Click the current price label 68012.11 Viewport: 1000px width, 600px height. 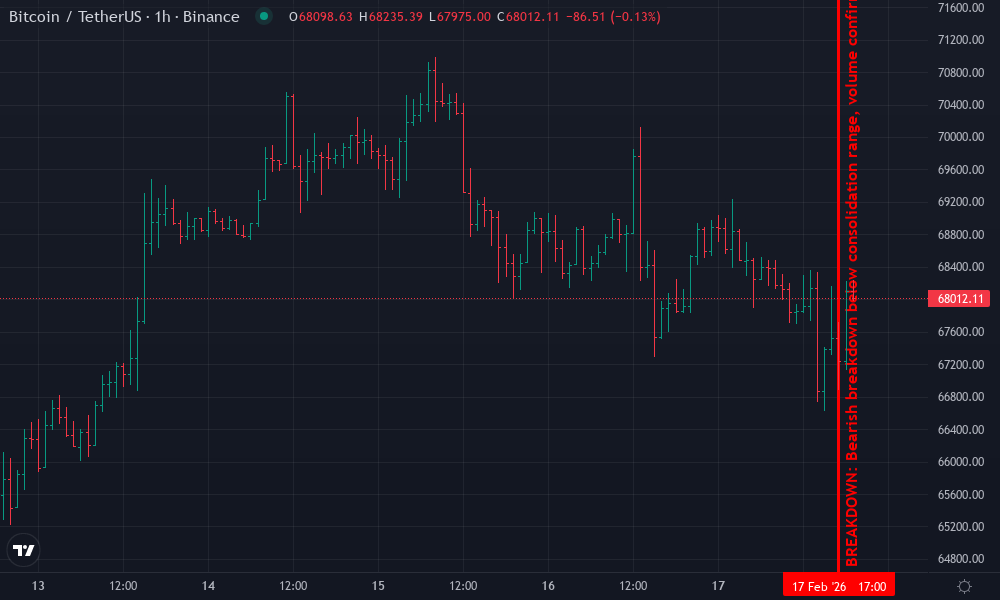click(958, 298)
